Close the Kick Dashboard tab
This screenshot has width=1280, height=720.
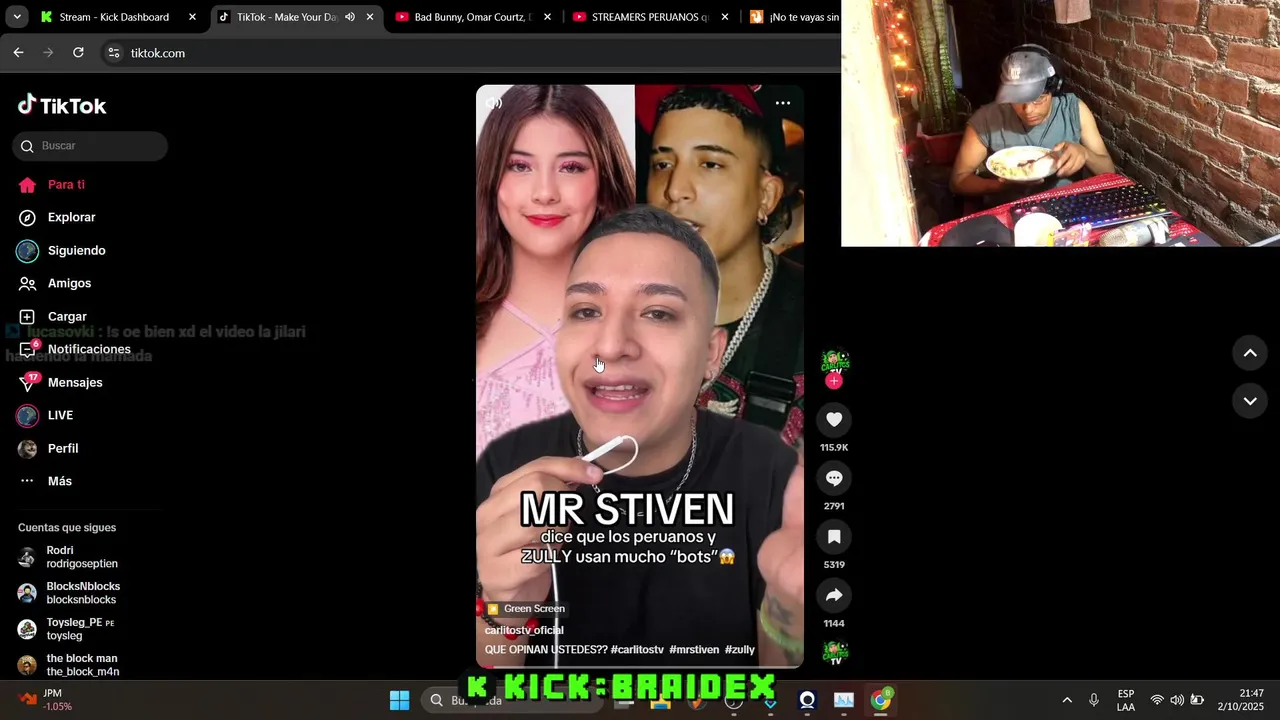coord(192,17)
